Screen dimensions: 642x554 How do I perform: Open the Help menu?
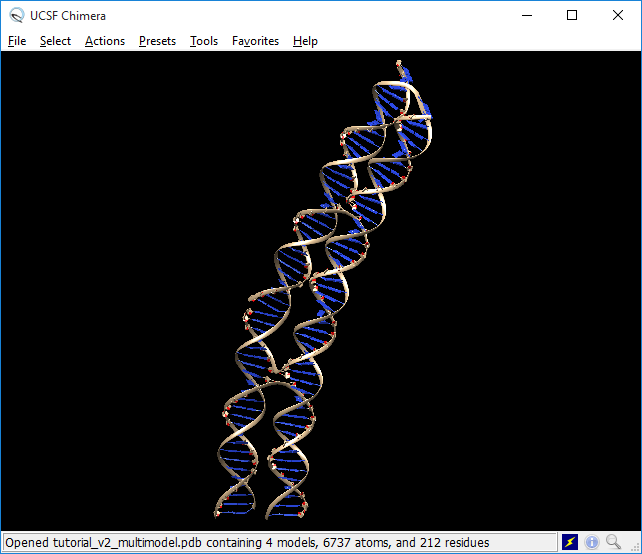pos(305,41)
